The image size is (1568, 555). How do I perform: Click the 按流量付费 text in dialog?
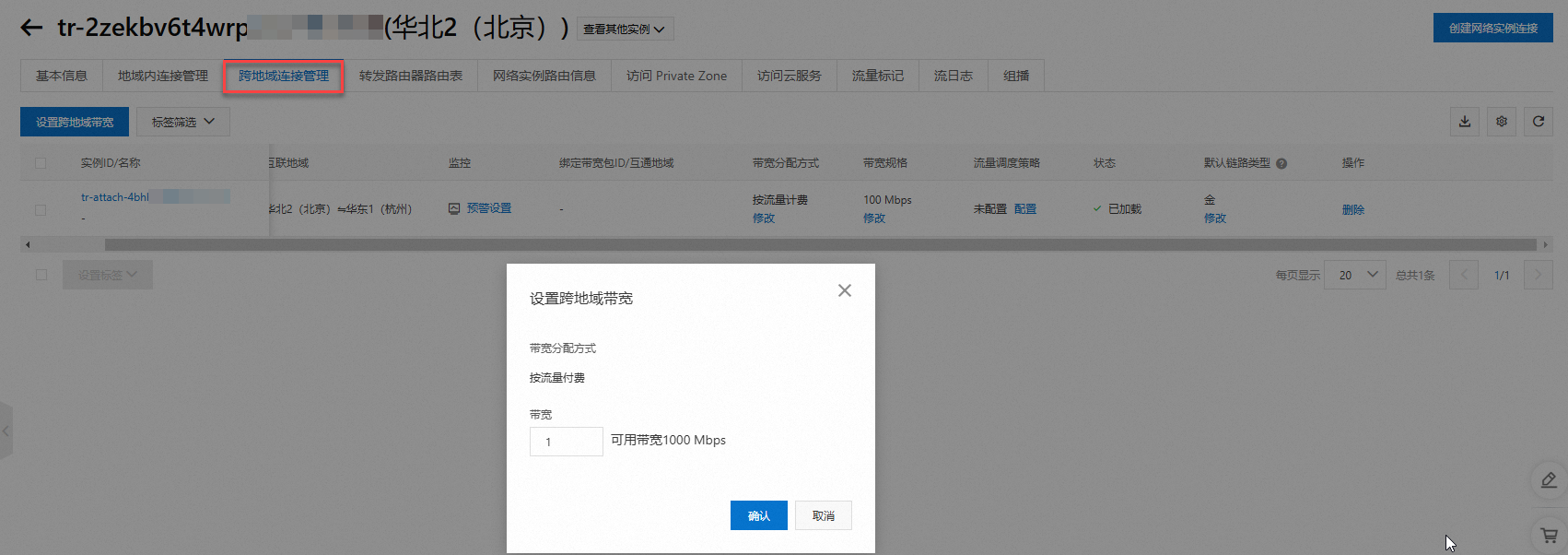[x=557, y=378]
